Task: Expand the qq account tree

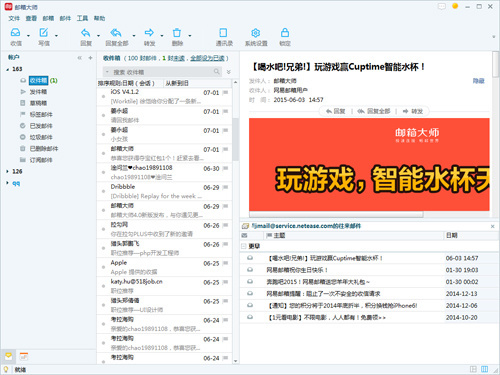Action: point(7,183)
